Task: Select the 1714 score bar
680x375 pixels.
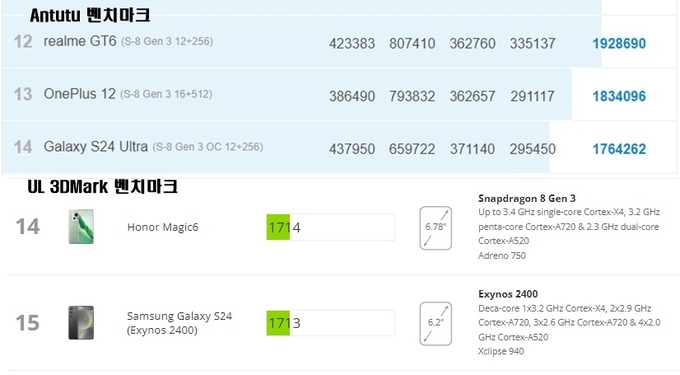Action: [x=330, y=227]
